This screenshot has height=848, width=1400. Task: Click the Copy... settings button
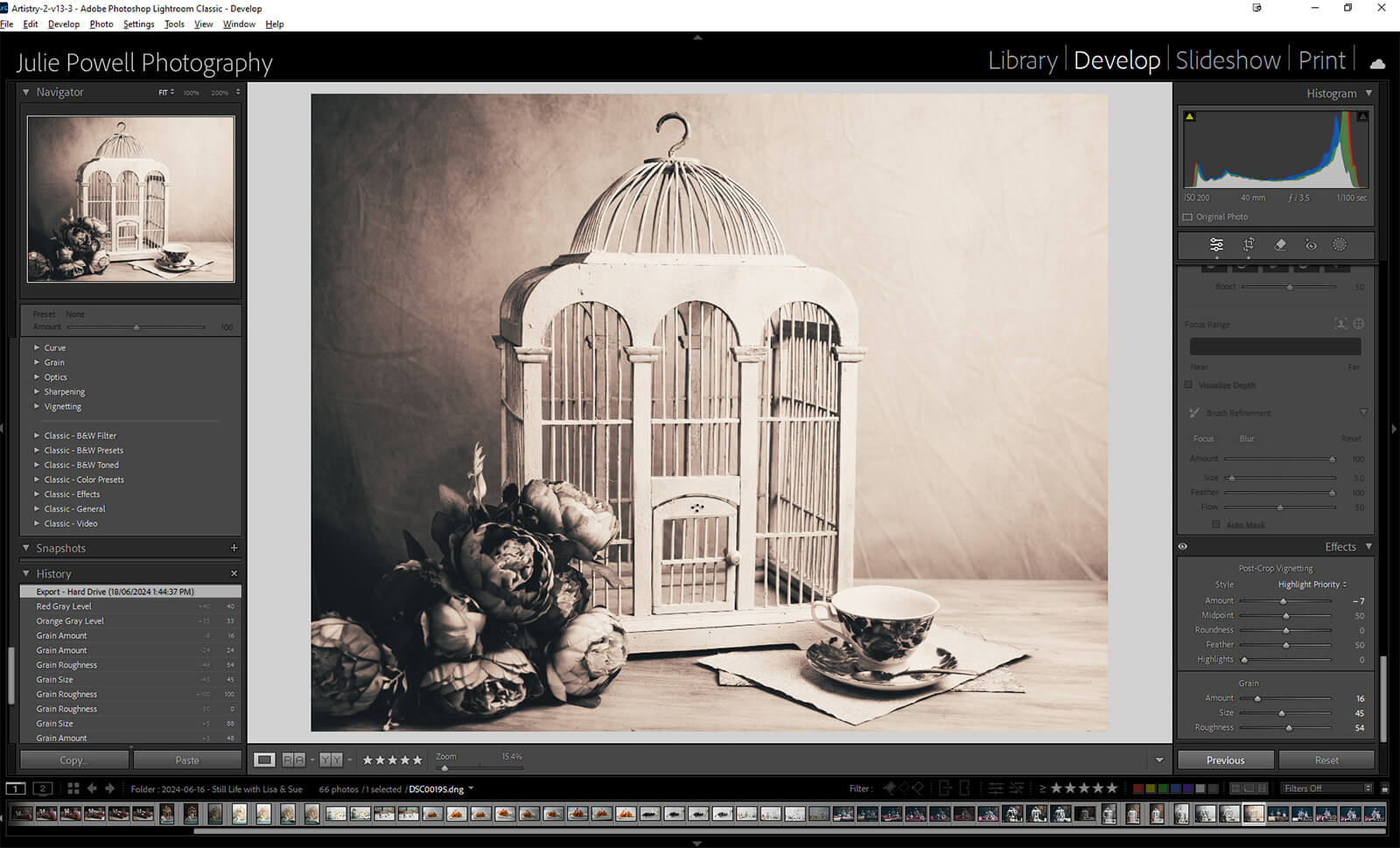click(74, 760)
